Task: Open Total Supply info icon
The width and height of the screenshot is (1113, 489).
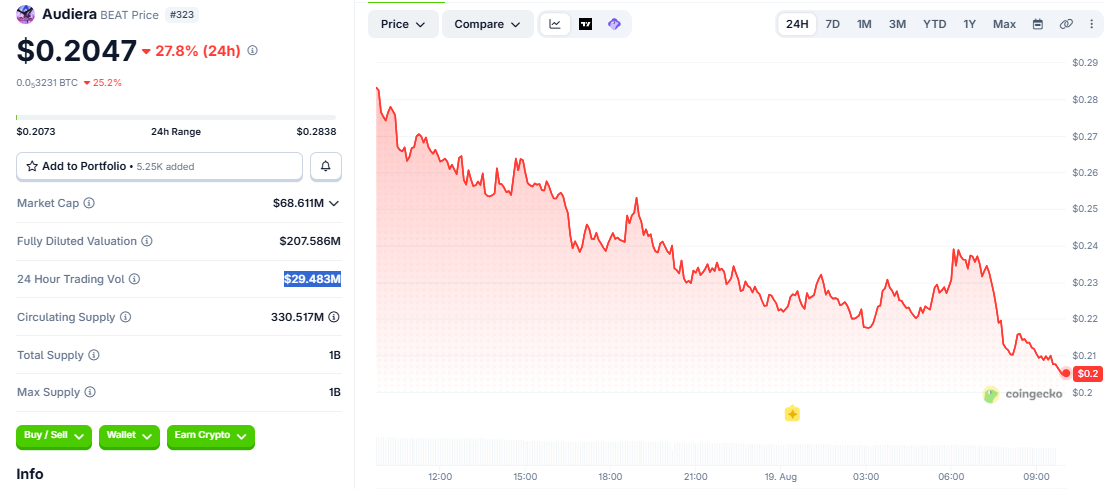Action: (x=94, y=355)
